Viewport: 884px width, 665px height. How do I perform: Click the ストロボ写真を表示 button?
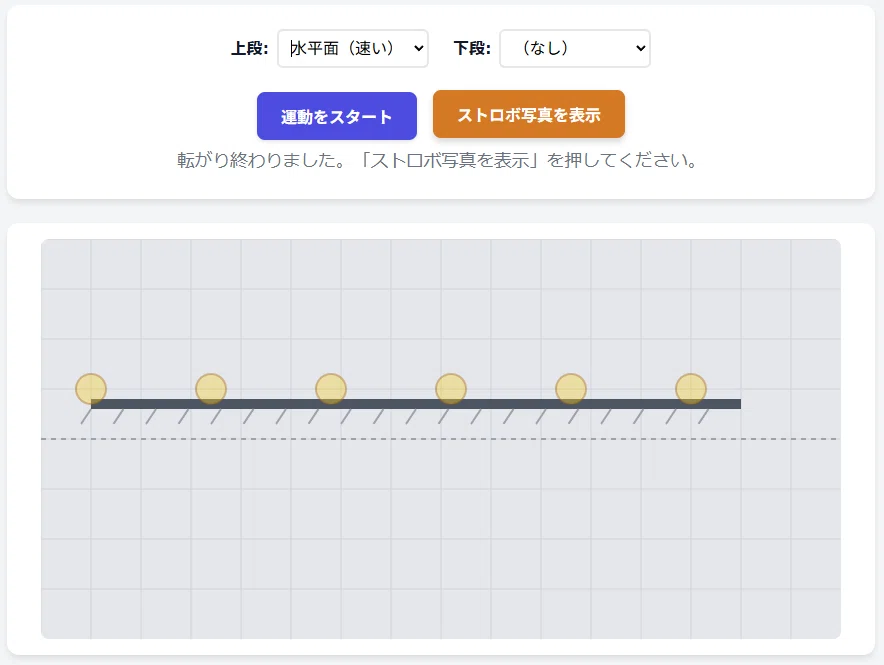[x=529, y=114]
